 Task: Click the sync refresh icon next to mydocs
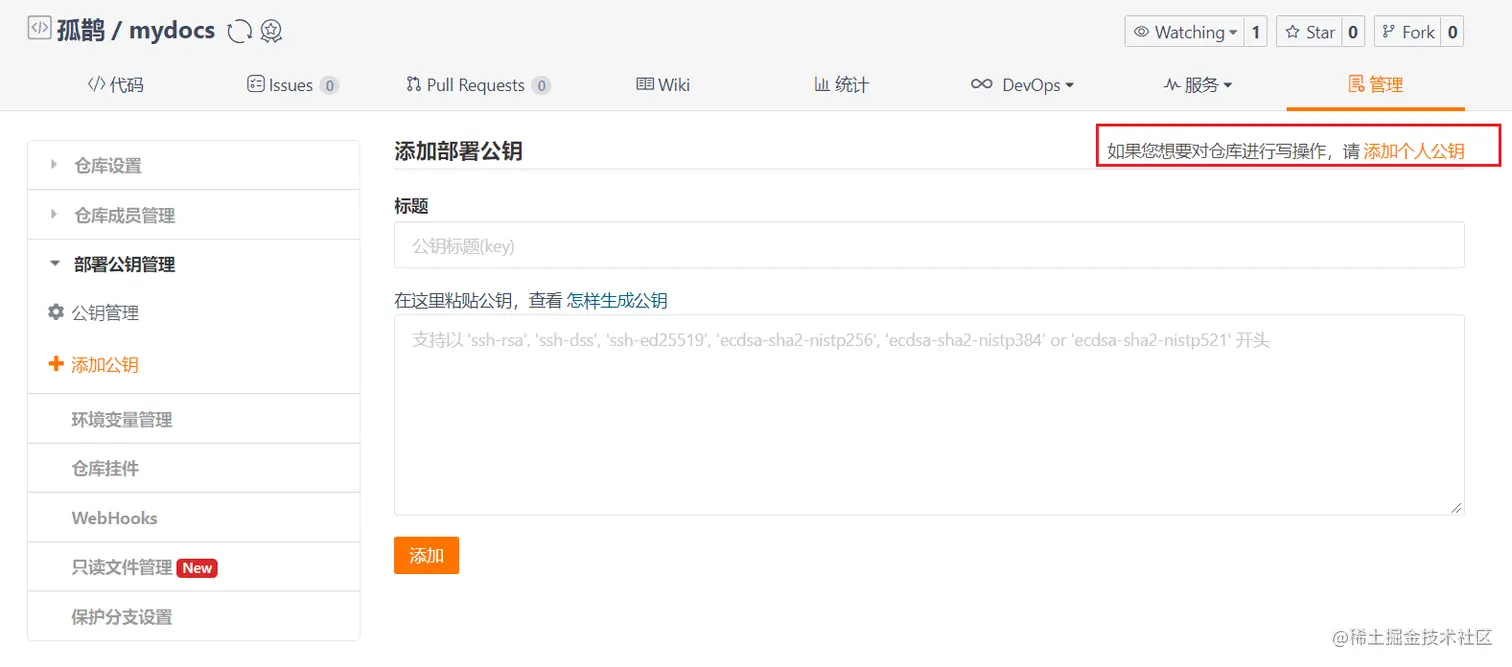point(239,32)
